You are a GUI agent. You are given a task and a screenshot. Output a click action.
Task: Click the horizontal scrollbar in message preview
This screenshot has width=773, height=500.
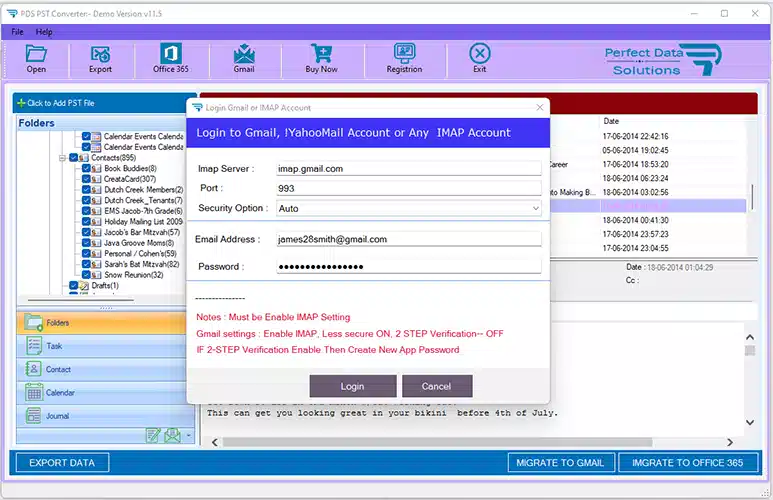pyautogui.click(x=437, y=442)
